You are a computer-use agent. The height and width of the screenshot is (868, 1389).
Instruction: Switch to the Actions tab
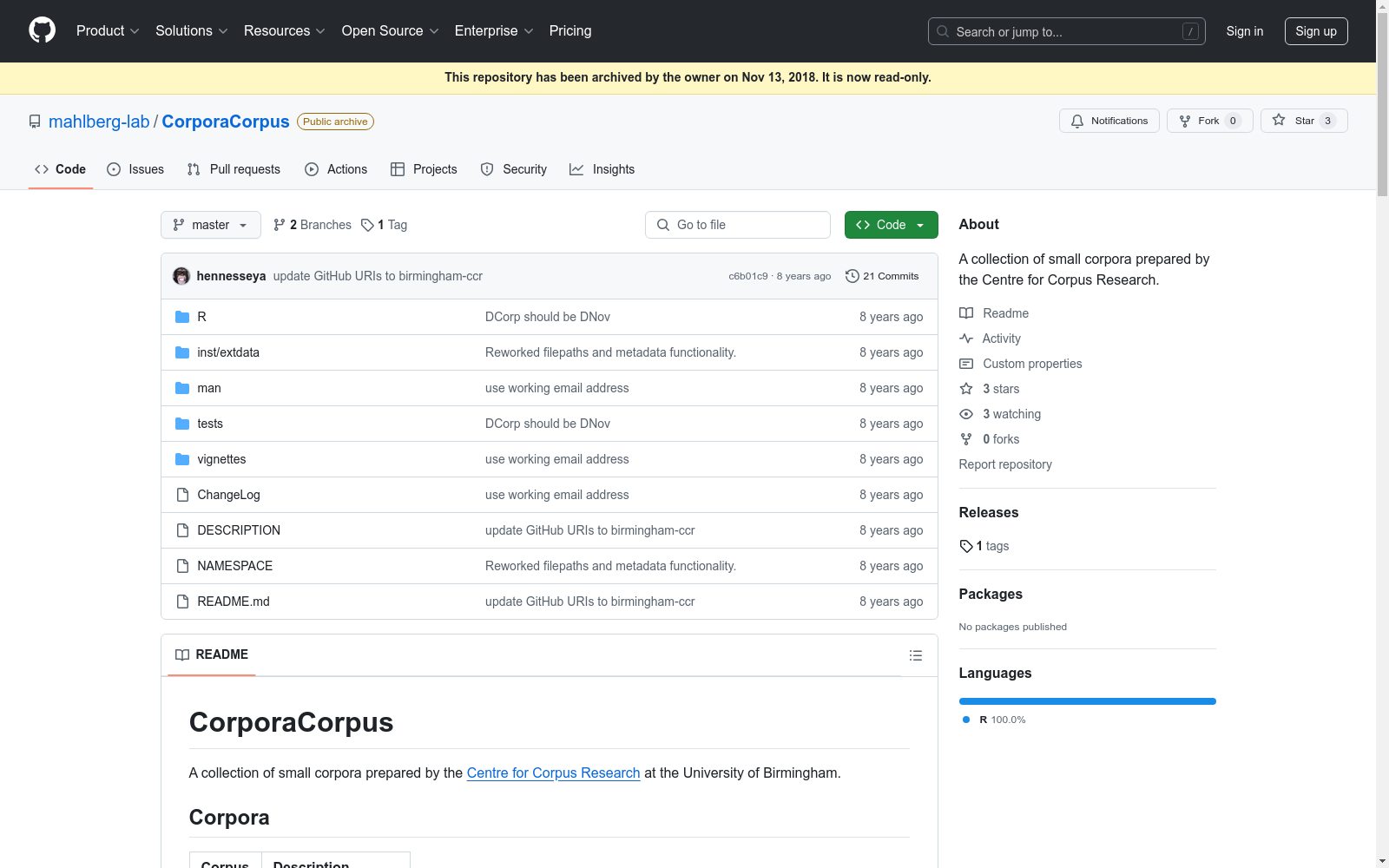pyautogui.click(x=336, y=169)
